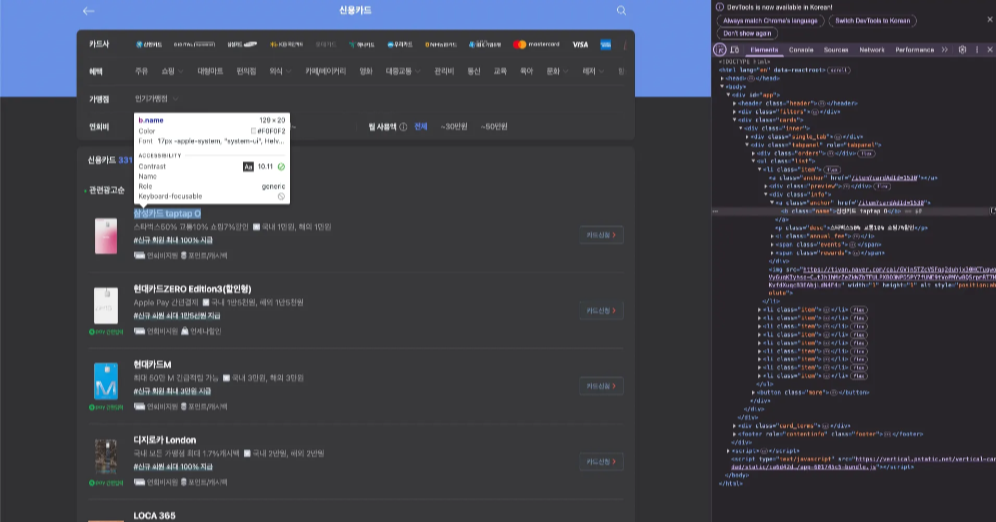The width and height of the screenshot is (996, 522).
Task: Switch to the Performance tab
Action: (915, 50)
